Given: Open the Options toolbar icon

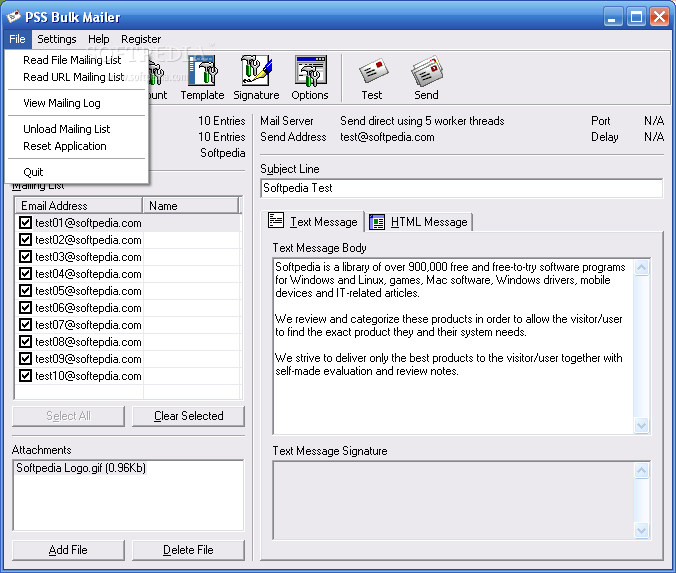Looking at the screenshot, I should [x=310, y=71].
